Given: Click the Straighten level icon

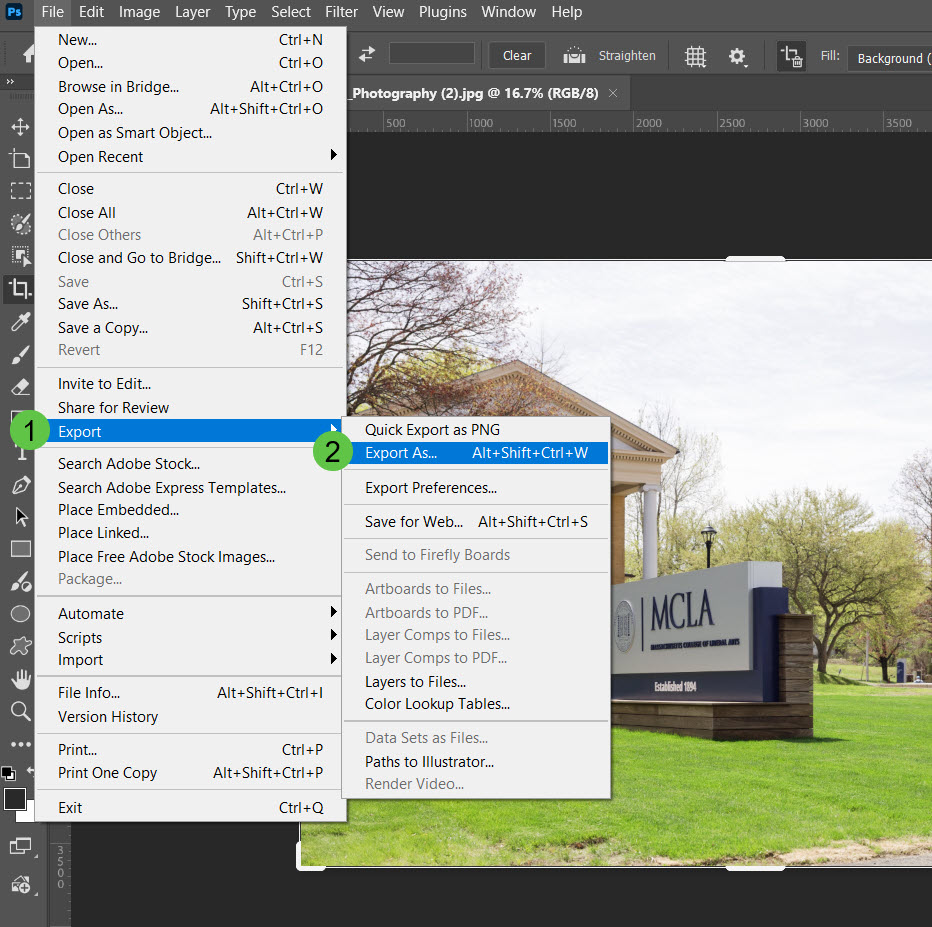Looking at the screenshot, I should [574, 55].
